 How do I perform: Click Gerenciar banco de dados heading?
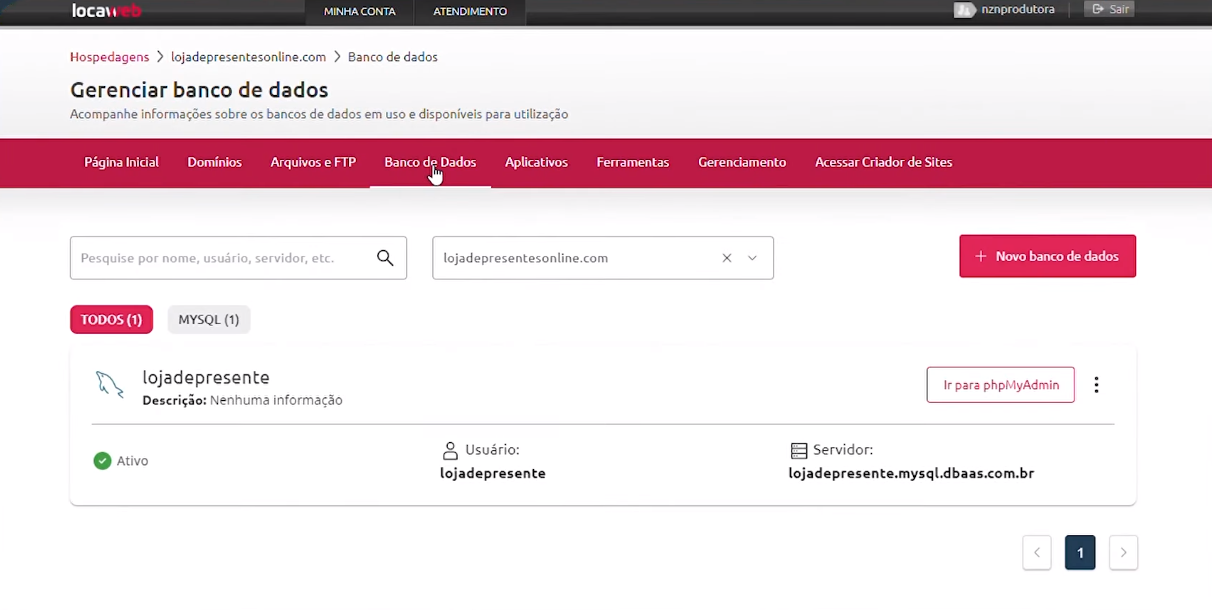199,90
